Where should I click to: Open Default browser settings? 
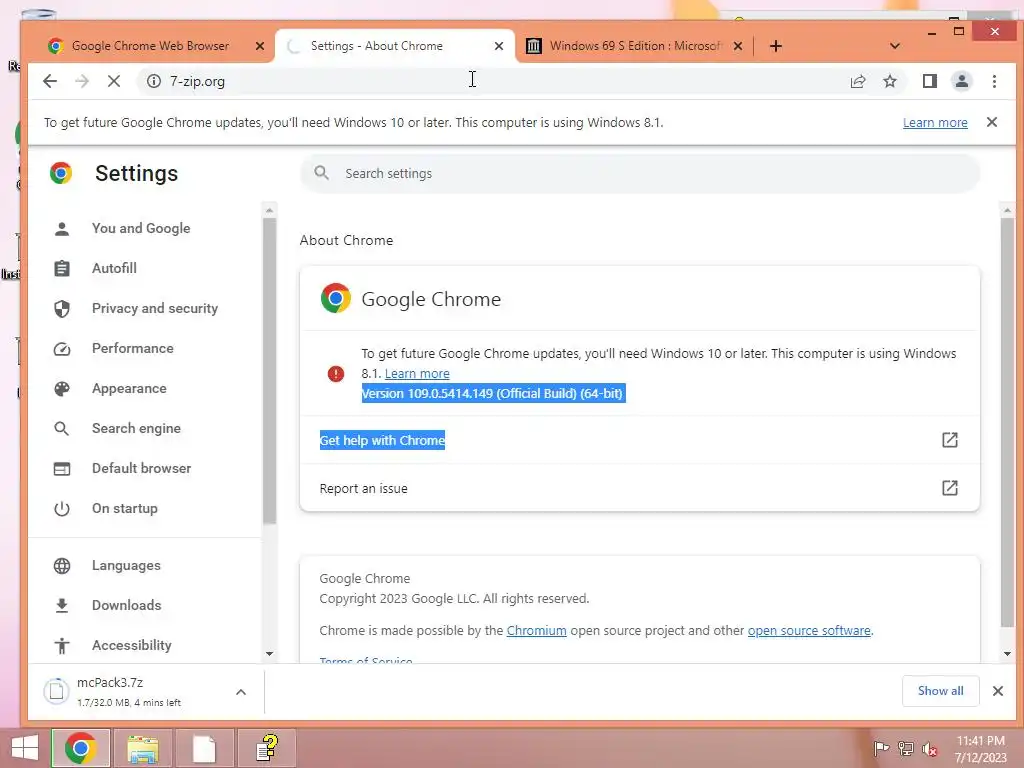click(x=141, y=468)
